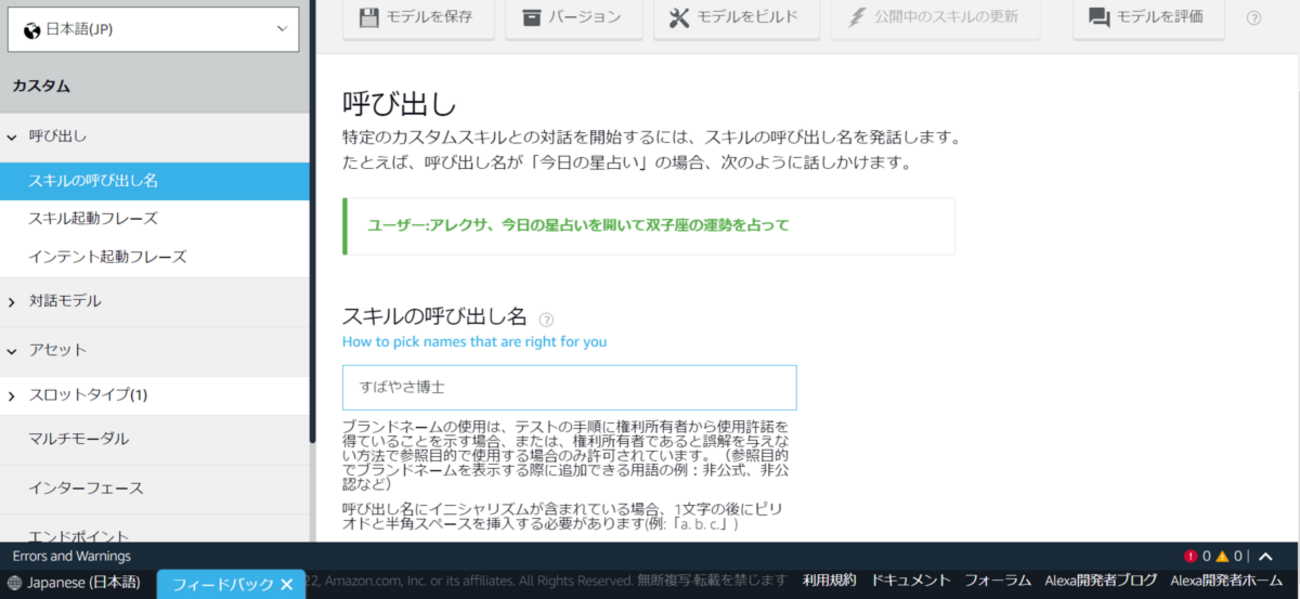
Task: Click the Build Model wrench icon
Action: pos(679,17)
